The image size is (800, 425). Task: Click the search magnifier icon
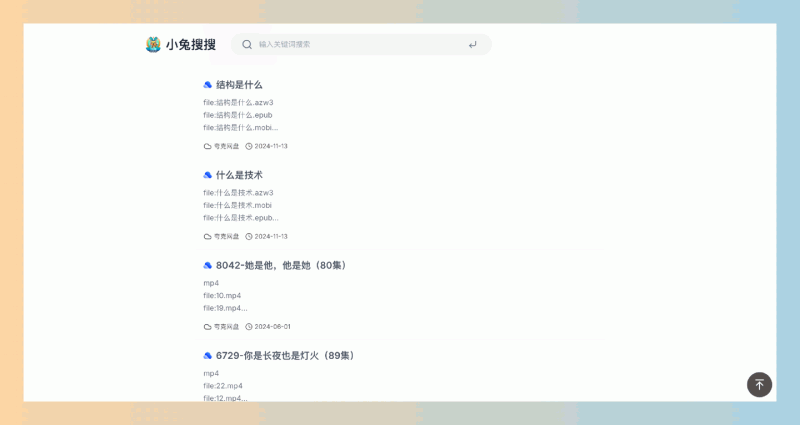point(247,44)
